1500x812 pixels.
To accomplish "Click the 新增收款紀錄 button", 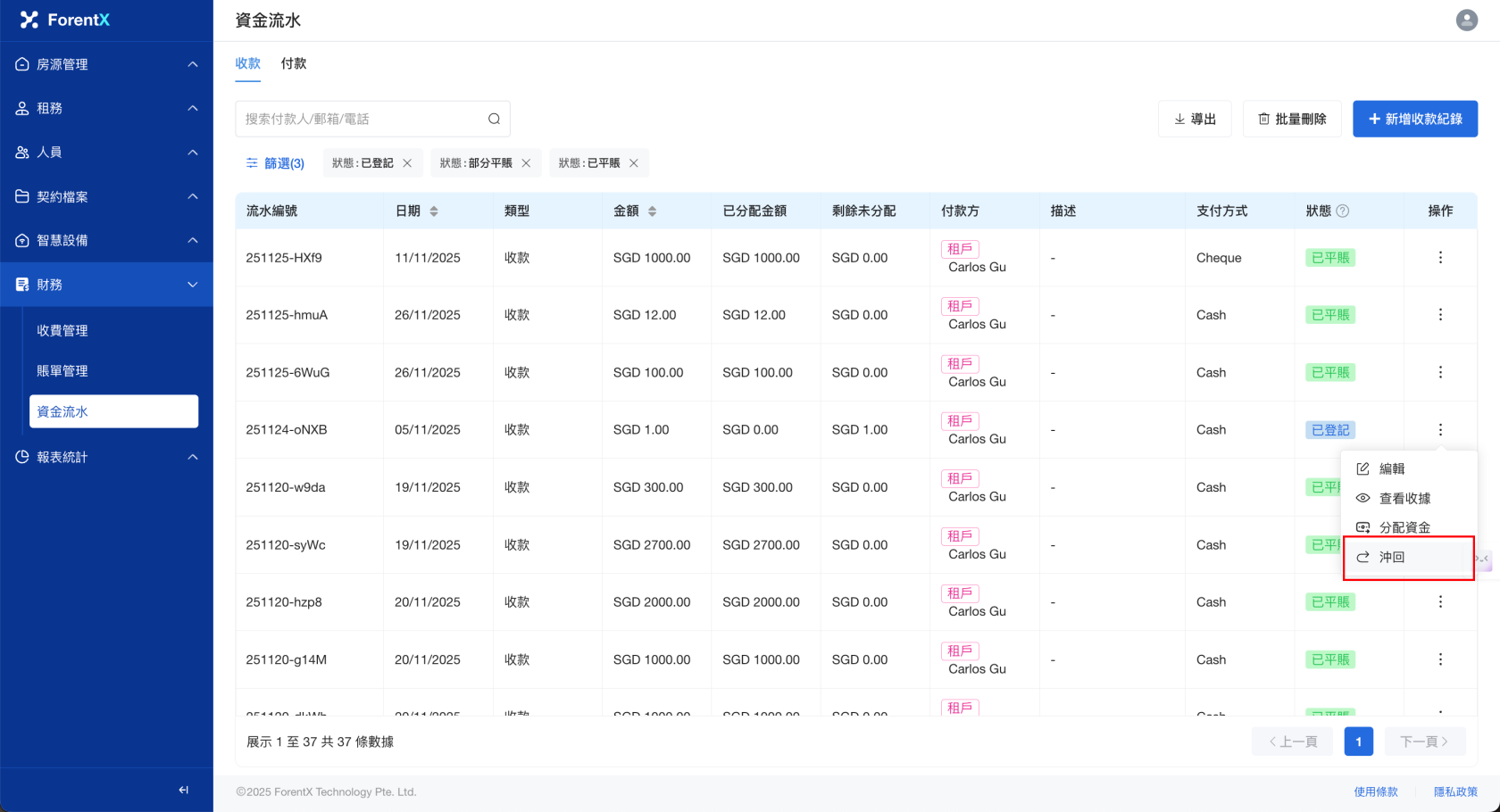I will [x=1414, y=119].
